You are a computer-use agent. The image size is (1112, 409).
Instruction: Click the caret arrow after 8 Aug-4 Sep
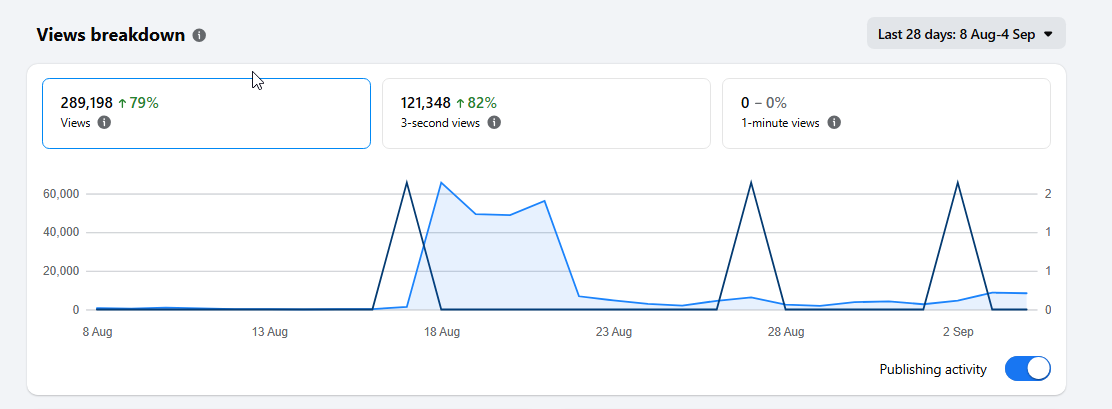pos(1049,34)
